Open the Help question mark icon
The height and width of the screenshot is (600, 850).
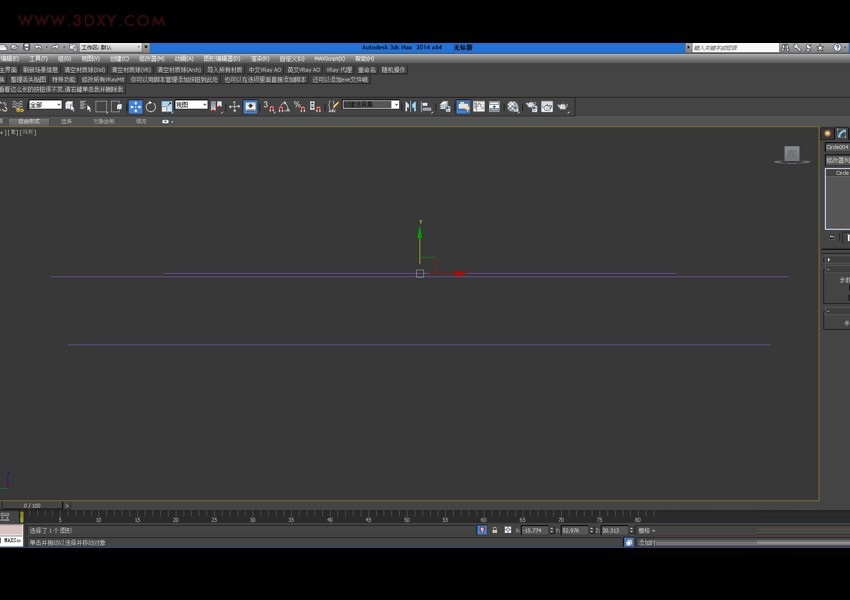coord(838,48)
